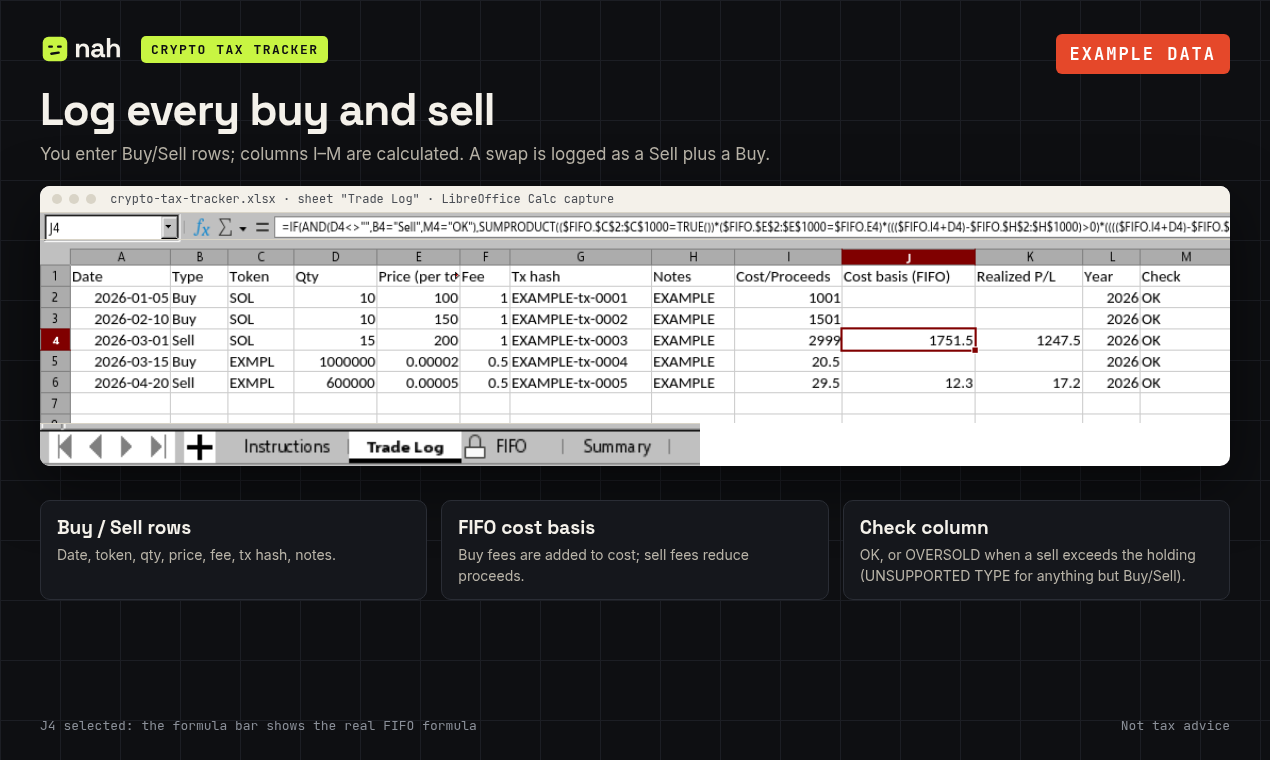Click the 'Cost basis (FIFO)' header cell

pos(908,276)
